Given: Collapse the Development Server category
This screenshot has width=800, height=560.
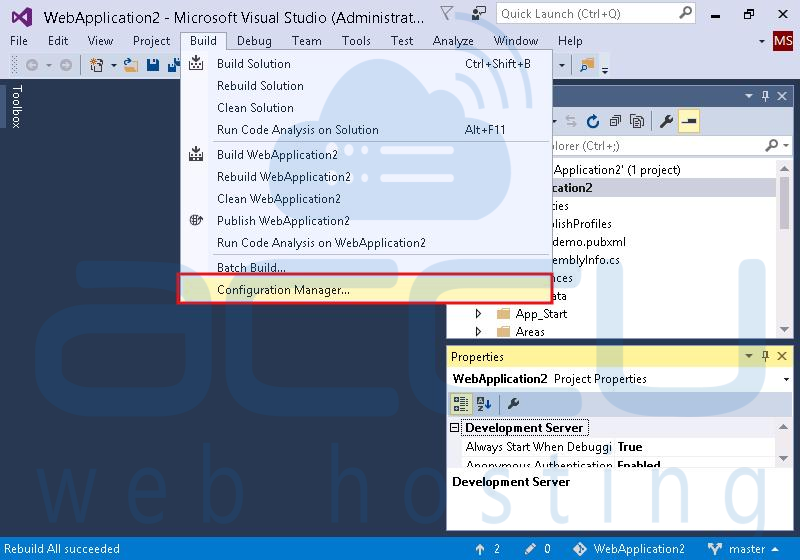Looking at the screenshot, I should pos(455,427).
